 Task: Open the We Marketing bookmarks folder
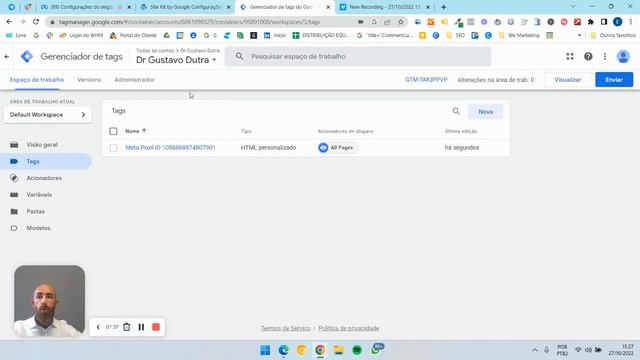click(519, 36)
